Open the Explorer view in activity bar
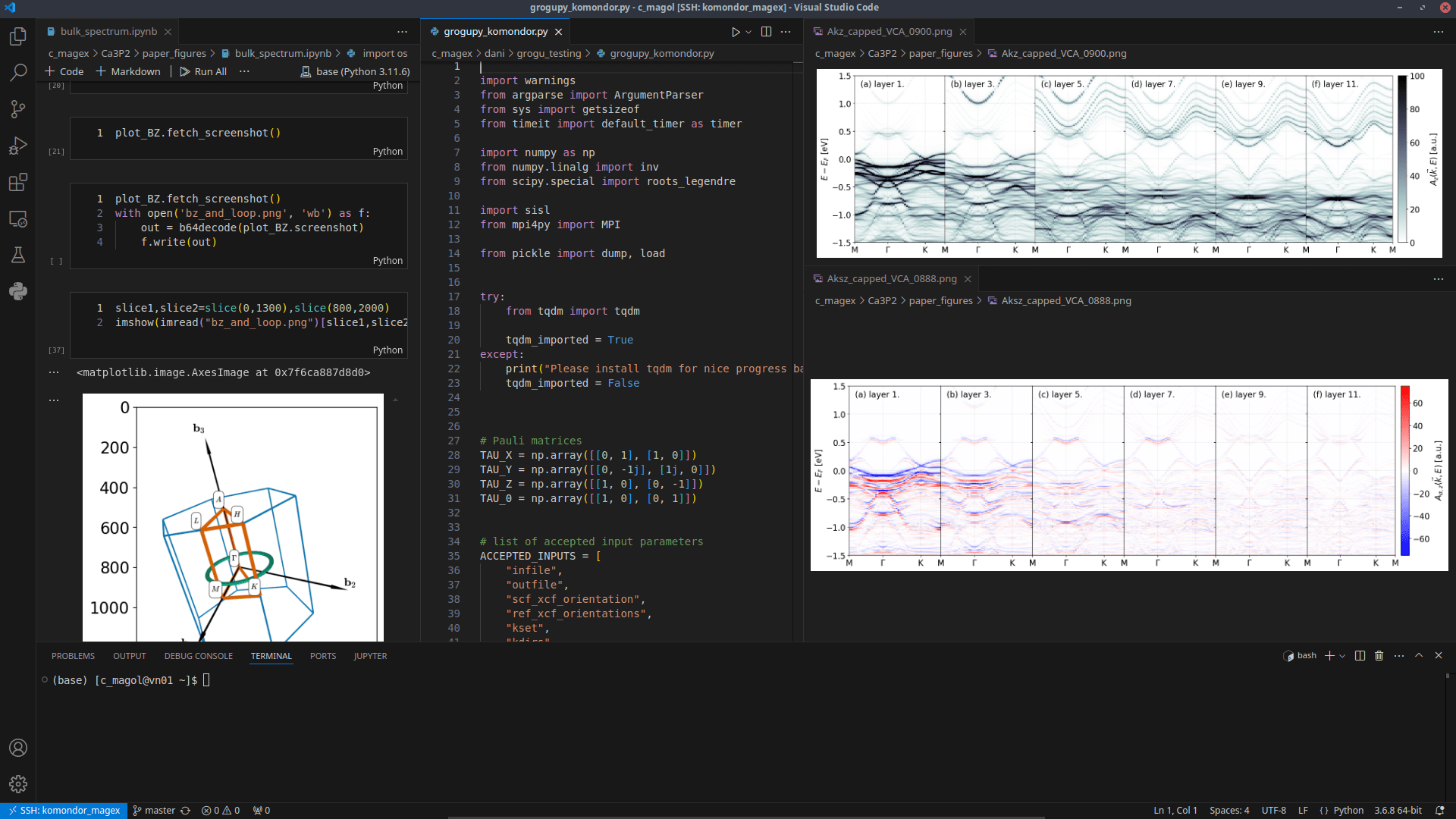Viewport: 1456px width, 819px height. point(18,36)
